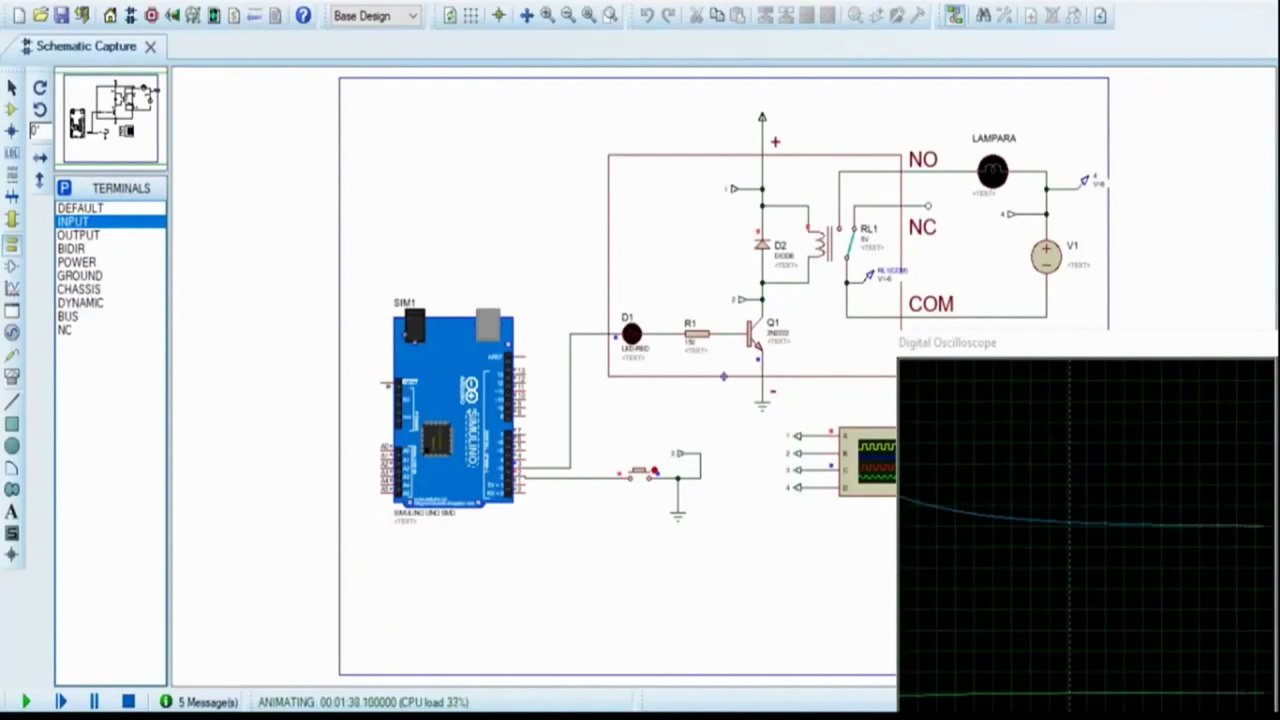This screenshot has height=720, width=1280.
Task: Select the Junction dot mode tool
Action: [x=12, y=131]
